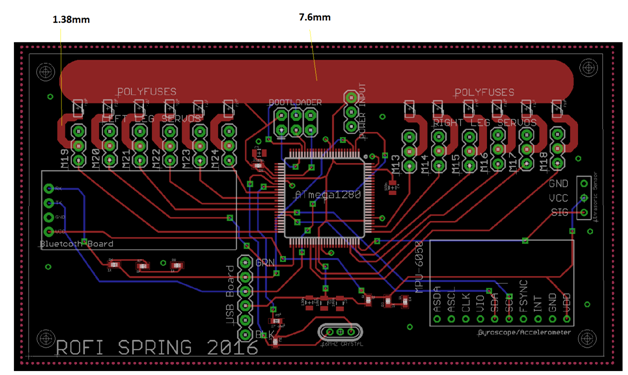Image resolution: width=628 pixels, height=375 pixels.
Task: Select the bottom-left mounting hole marker
Action: coord(45,339)
